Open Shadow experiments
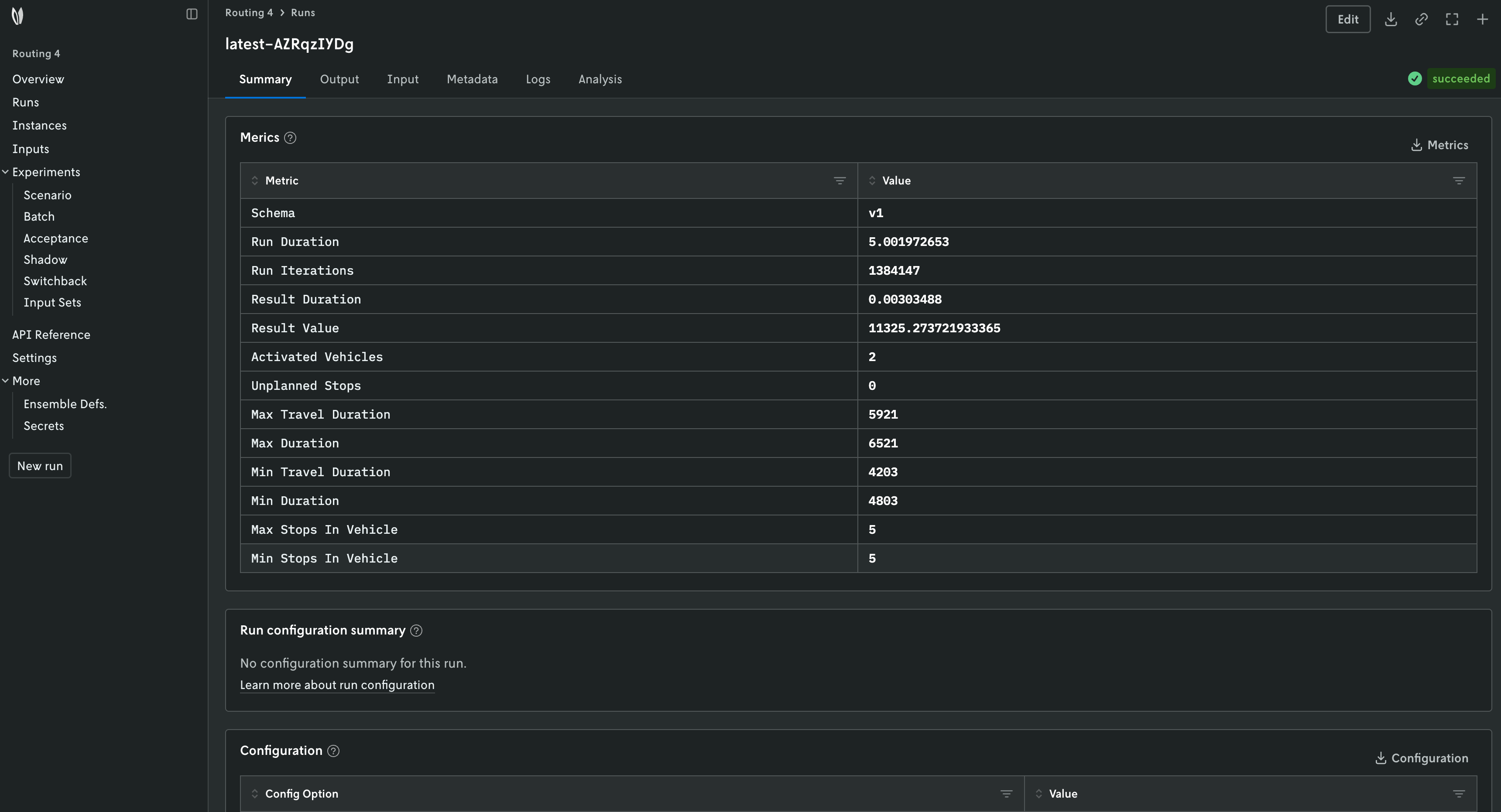Viewport: 1501px width, 812px height. [45, 260]
